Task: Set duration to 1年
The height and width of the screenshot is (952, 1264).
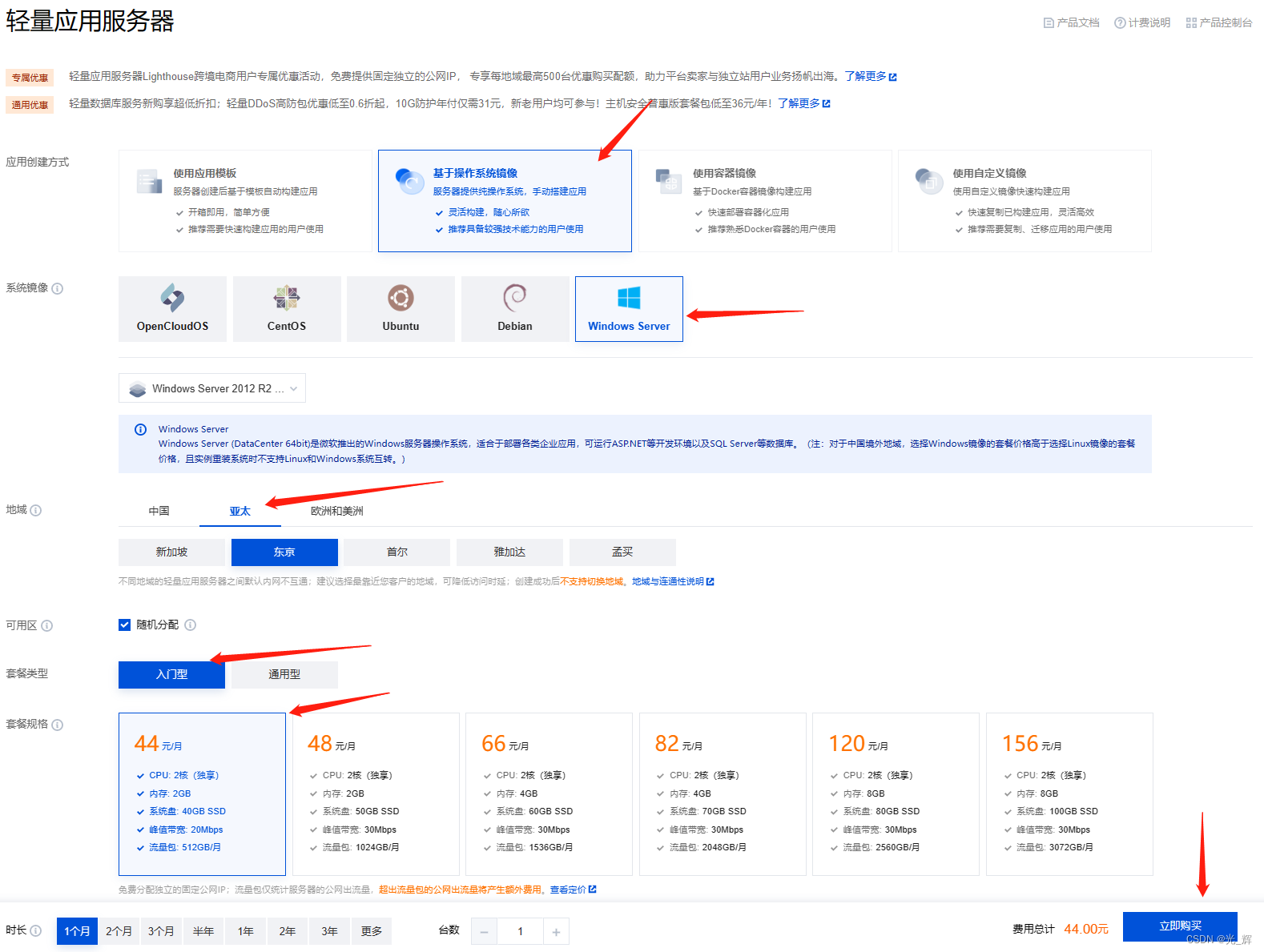Action: point(245,931)
